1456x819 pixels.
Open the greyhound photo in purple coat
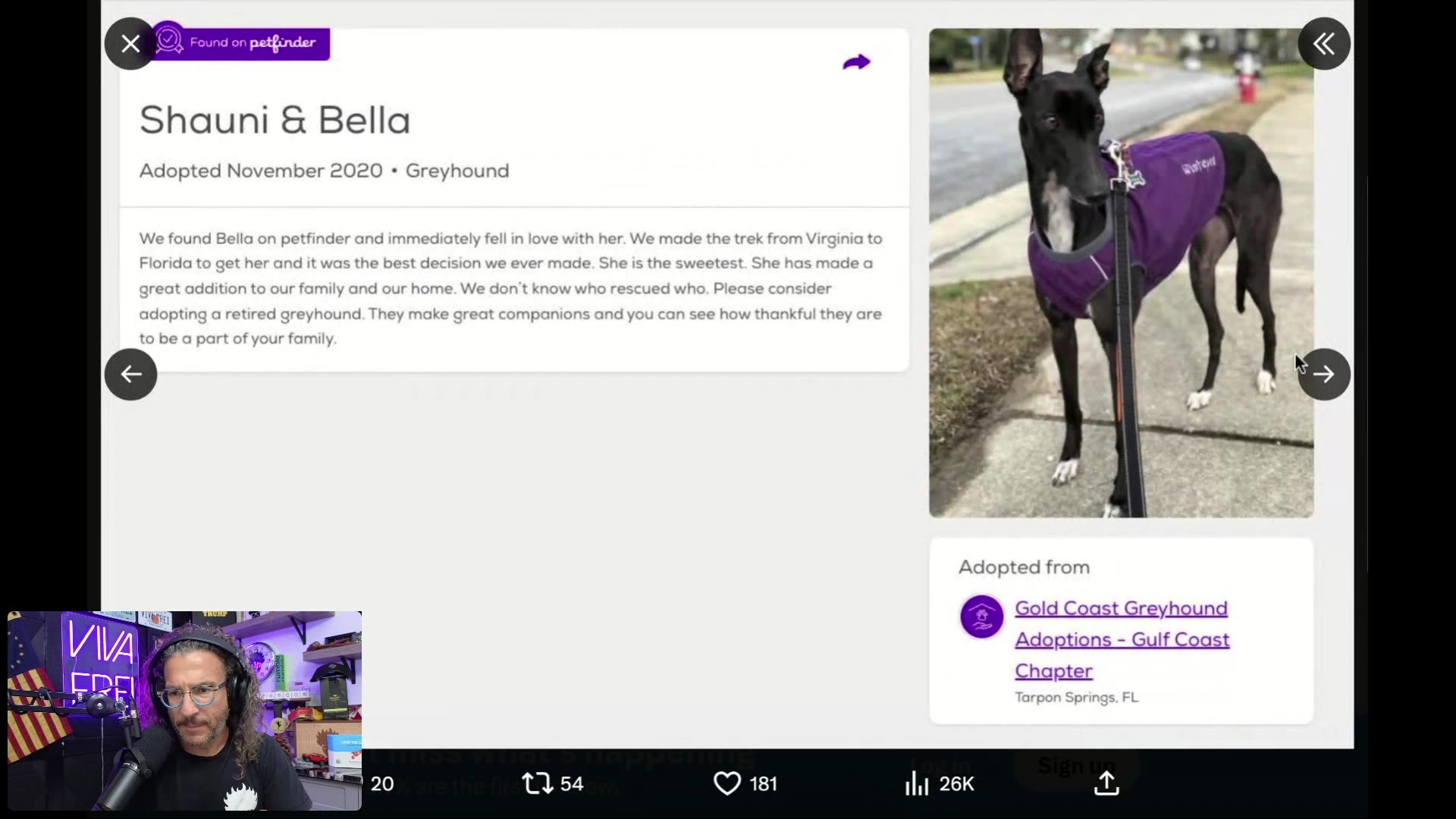coord(1122,273)
